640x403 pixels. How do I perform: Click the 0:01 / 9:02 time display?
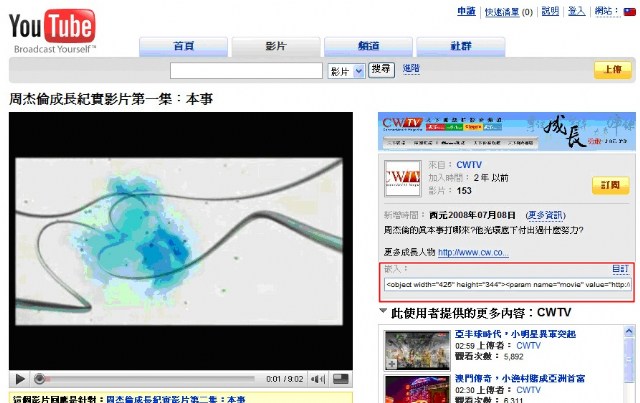285,379
